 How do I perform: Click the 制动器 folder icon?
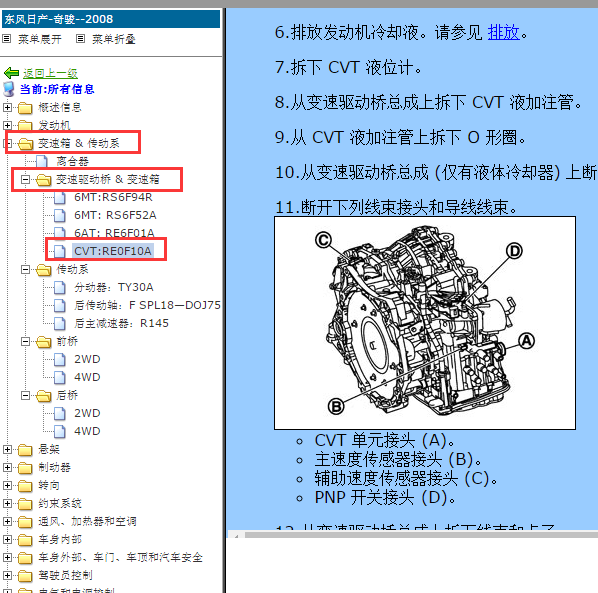(25, 468)
